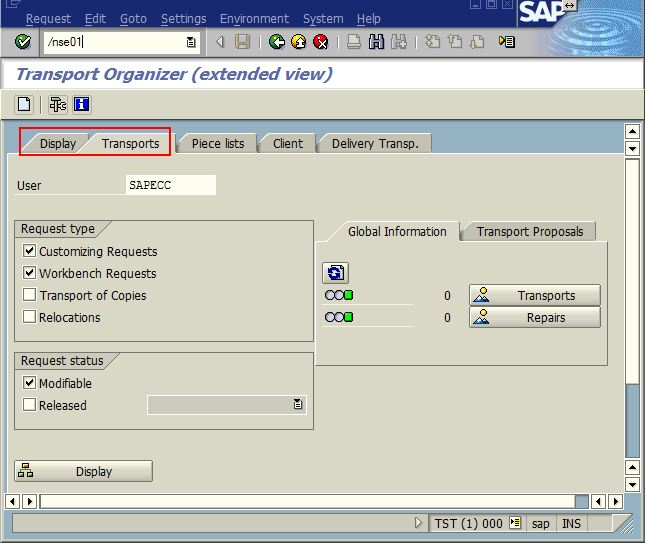The height and width of the screenshot is (543, 645).
Task: Uncheck the Modifiable status checkbox
Action: click(x=29, y=383)
